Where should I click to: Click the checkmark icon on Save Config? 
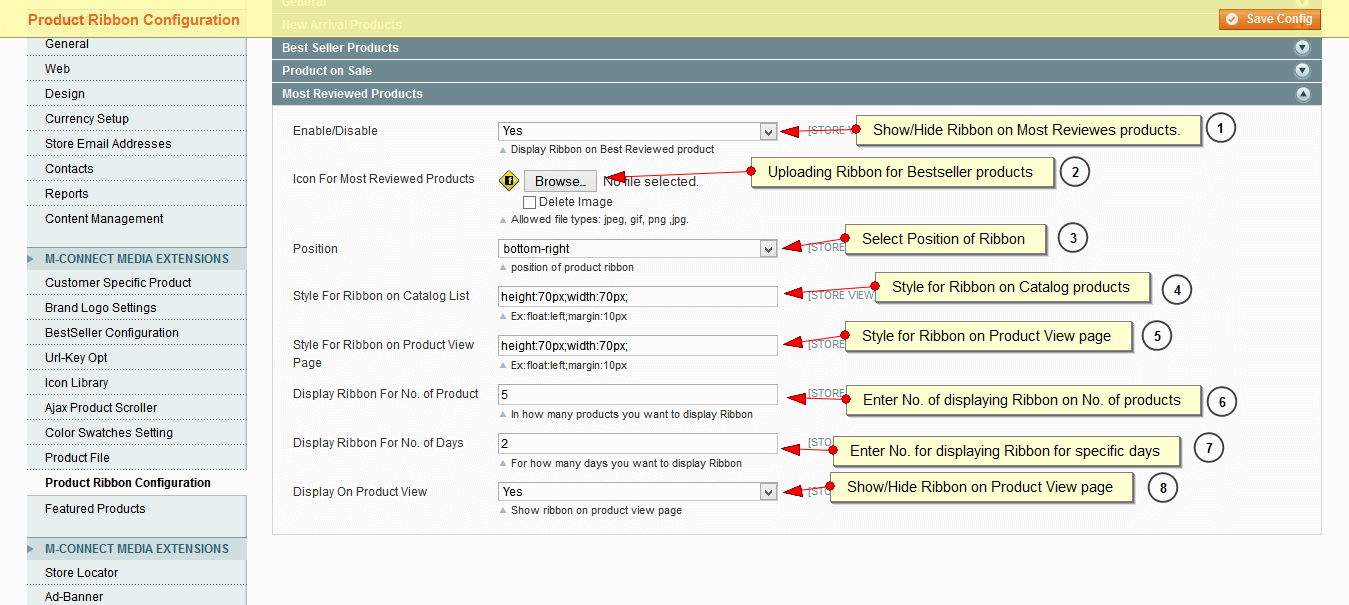coord(1231,19)
